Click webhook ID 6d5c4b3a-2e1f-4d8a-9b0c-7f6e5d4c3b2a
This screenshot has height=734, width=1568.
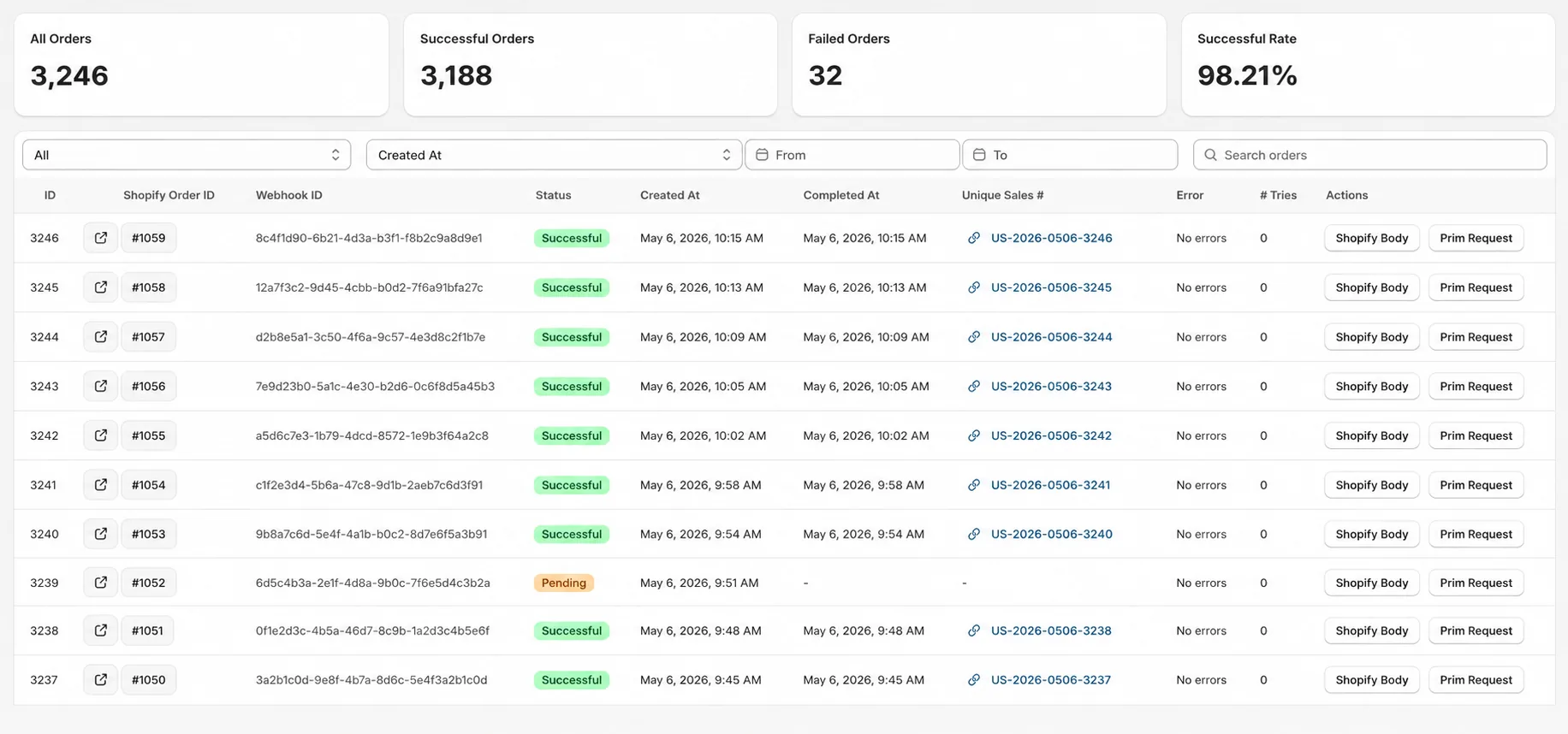click(x=373, y=583)
